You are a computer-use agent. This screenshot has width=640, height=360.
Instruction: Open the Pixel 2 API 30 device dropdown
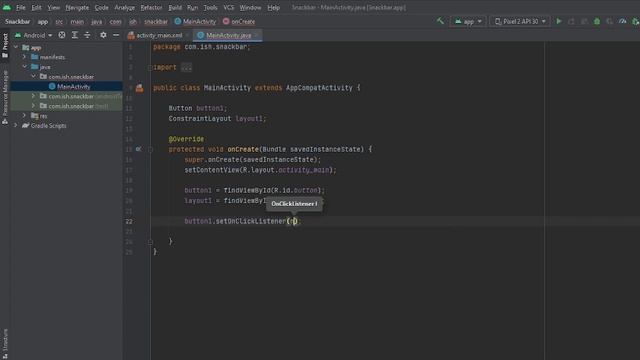point(520,21)
